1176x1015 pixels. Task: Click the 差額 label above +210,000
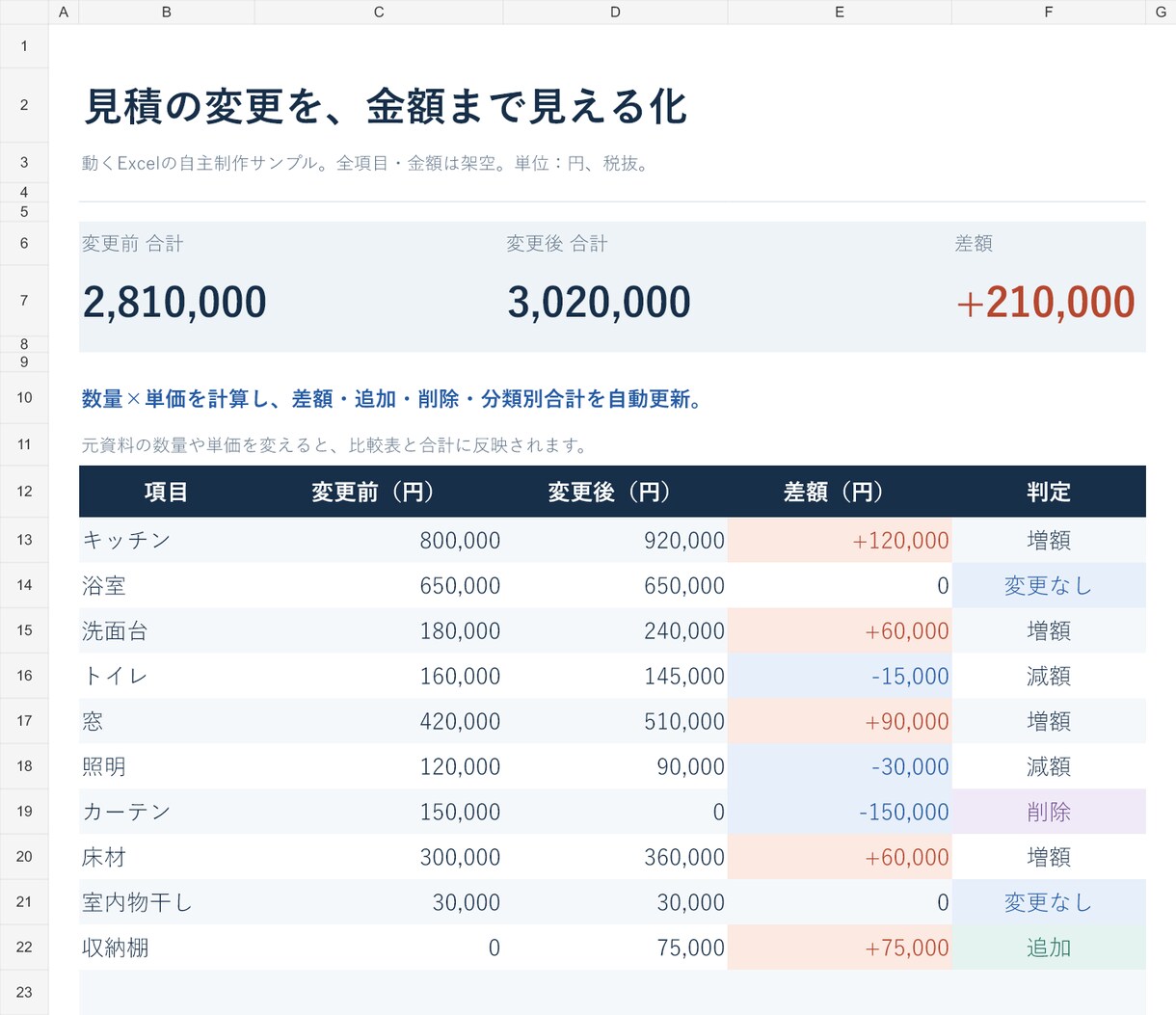974,244
